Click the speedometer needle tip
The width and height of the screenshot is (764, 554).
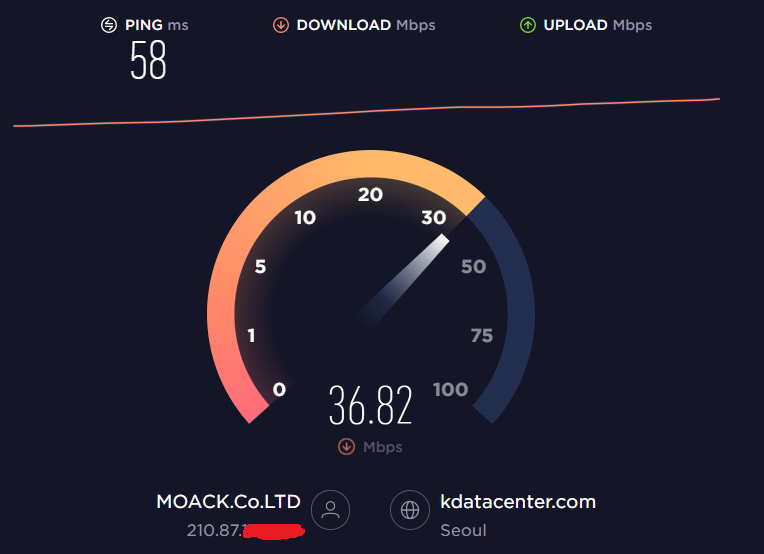442,239
